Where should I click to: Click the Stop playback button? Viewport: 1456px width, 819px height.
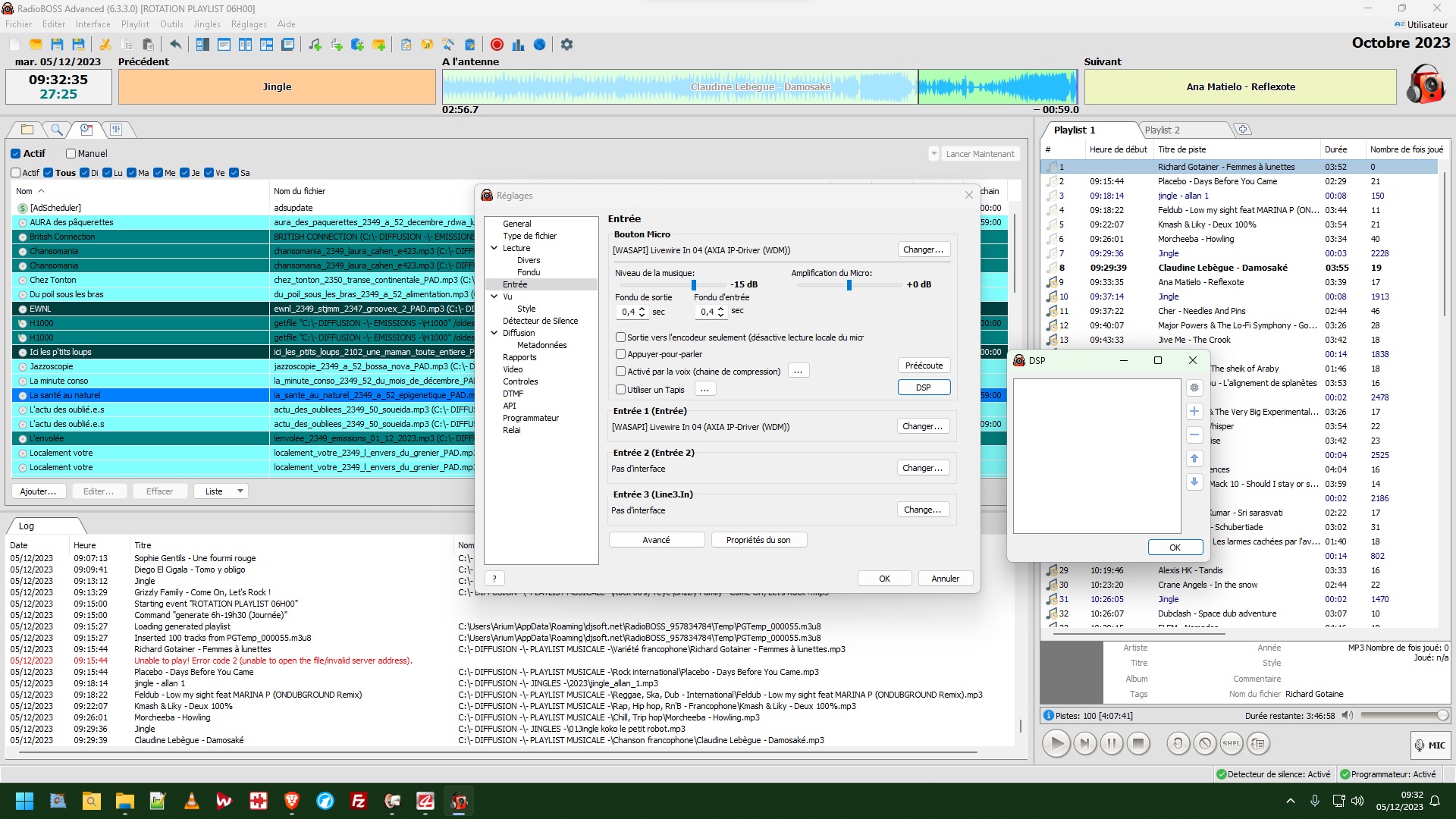click(1137, 744)
